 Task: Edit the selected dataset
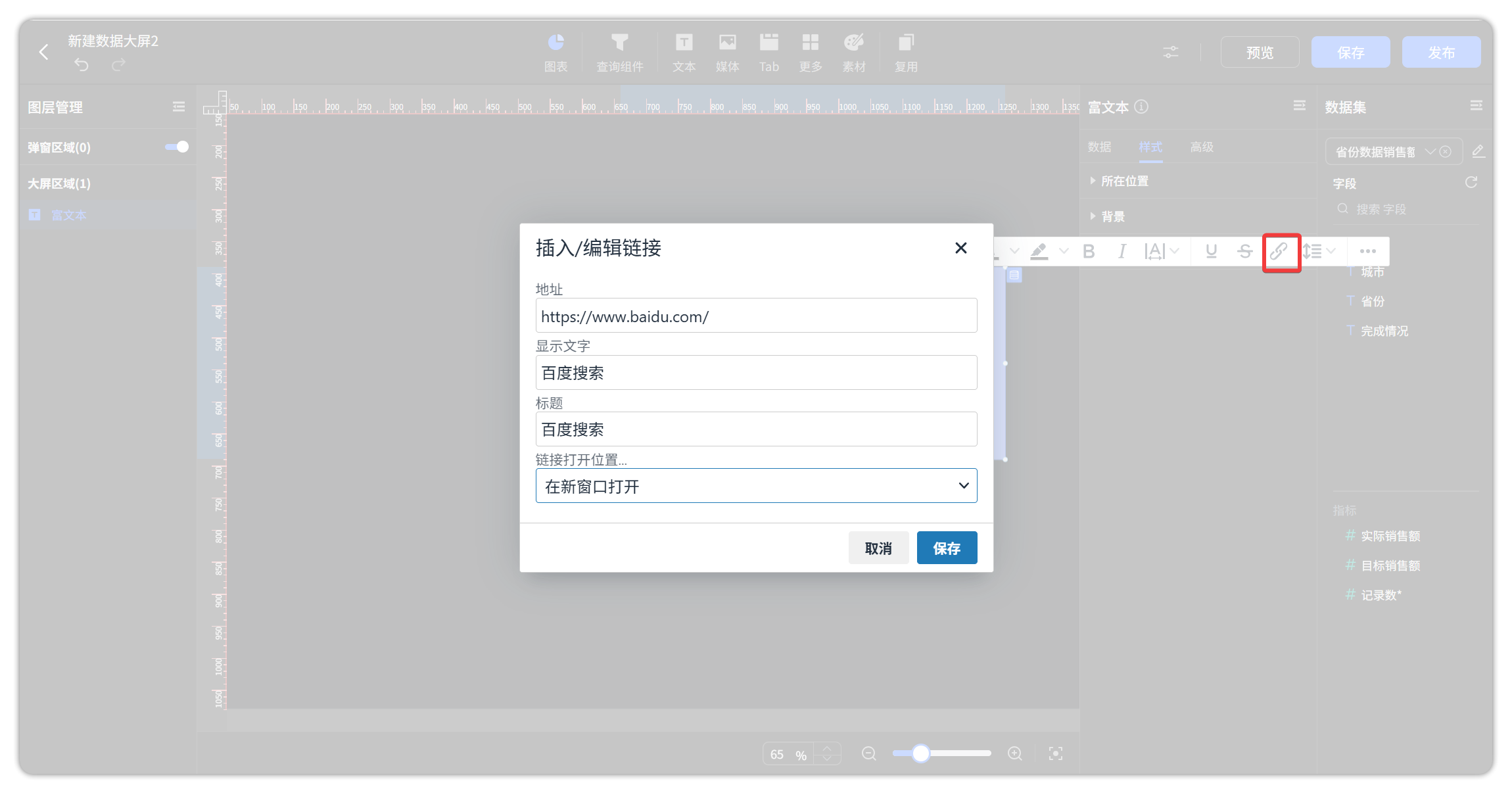click(x=1478, y=151)
